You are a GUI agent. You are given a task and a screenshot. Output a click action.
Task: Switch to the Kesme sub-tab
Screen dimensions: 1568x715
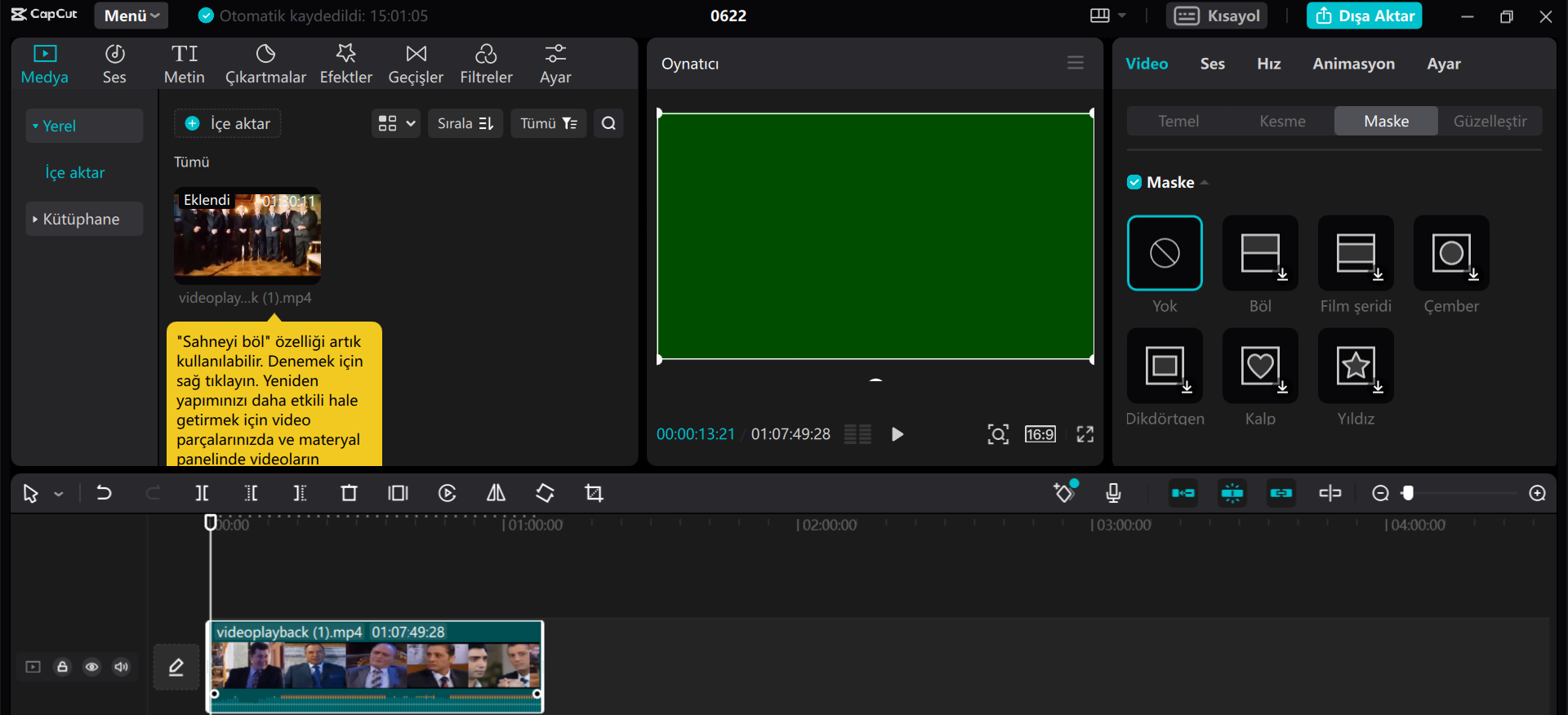[1282, 121]
